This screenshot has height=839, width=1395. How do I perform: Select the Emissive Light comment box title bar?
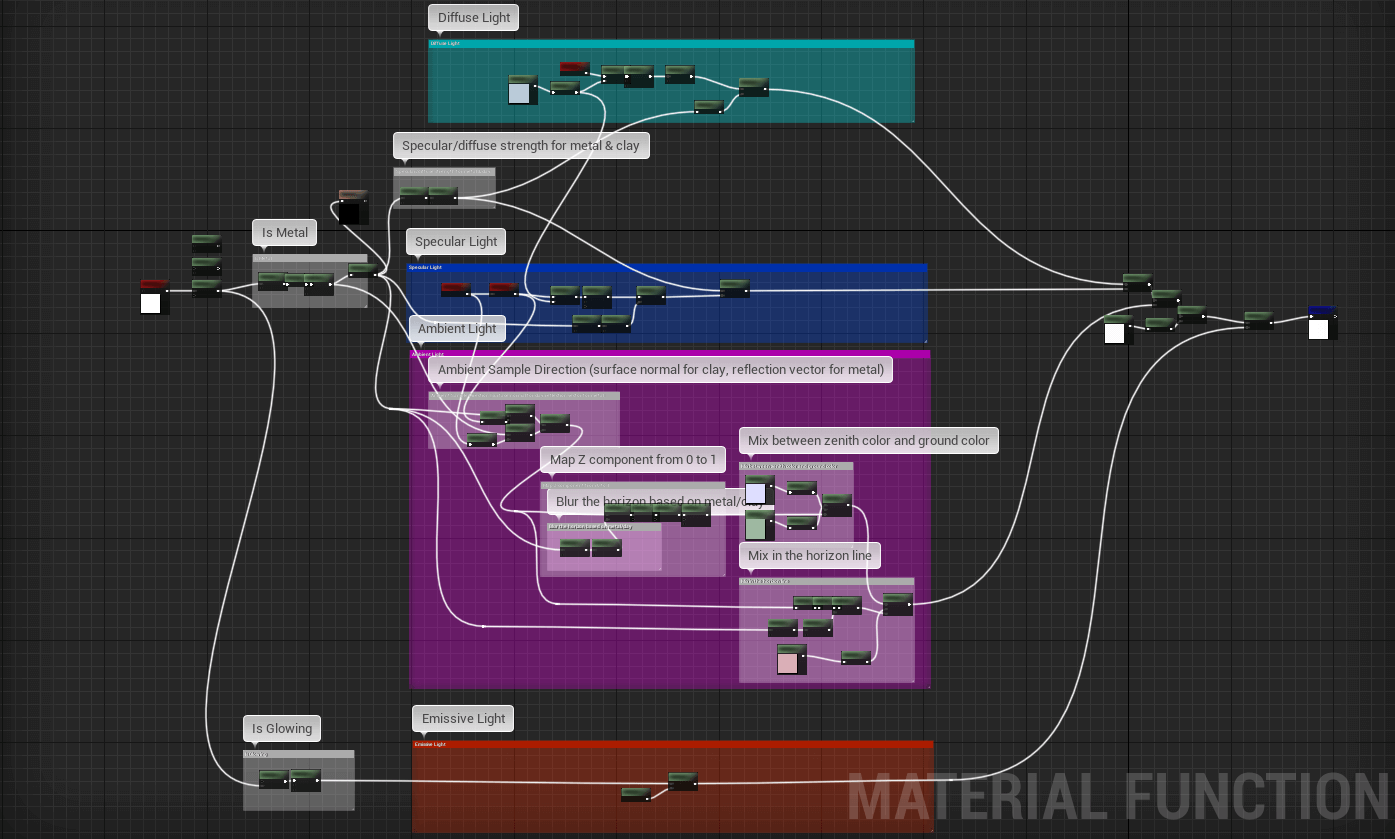tap(672, 744)
